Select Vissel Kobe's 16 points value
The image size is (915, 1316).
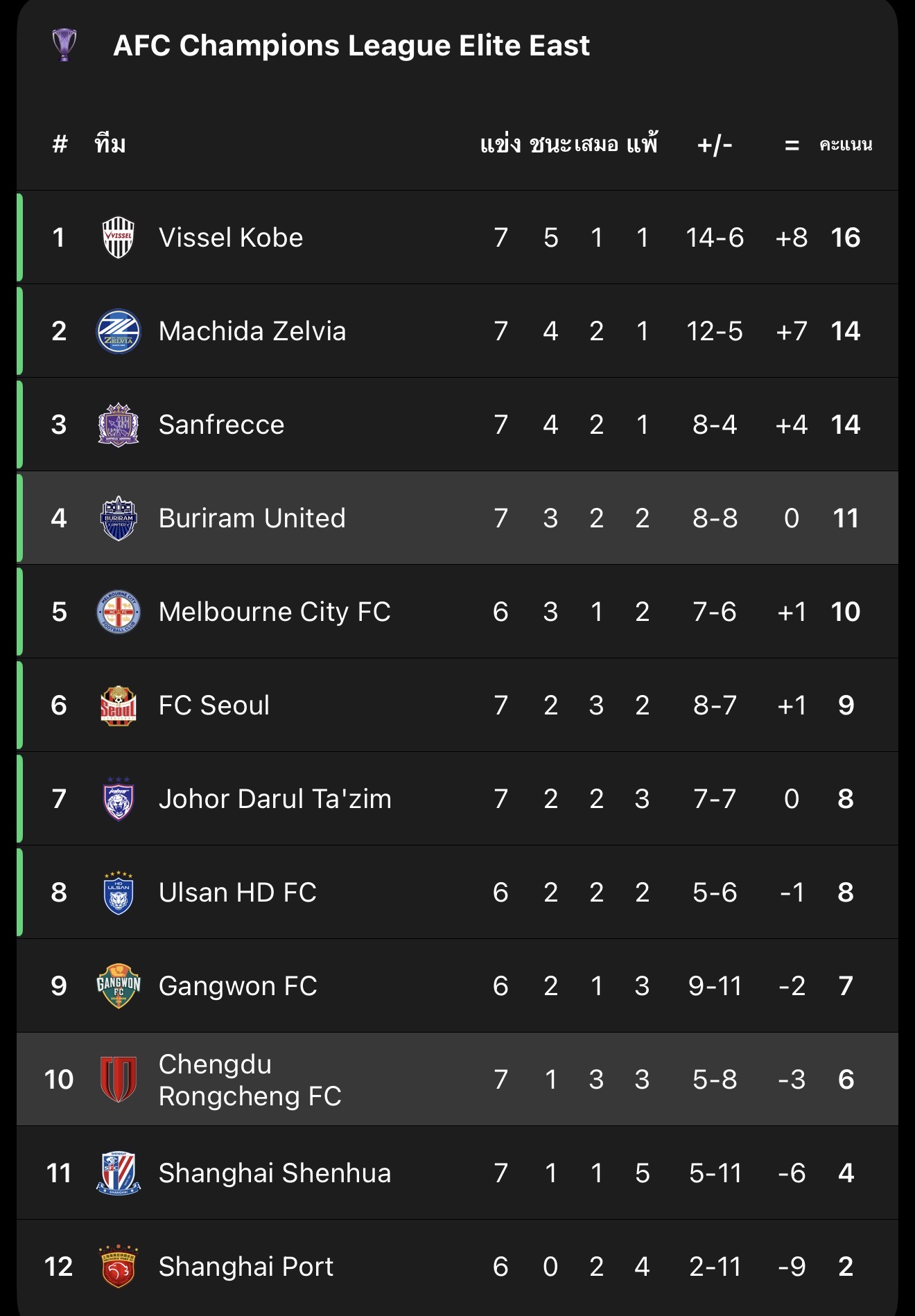point(845,238)
